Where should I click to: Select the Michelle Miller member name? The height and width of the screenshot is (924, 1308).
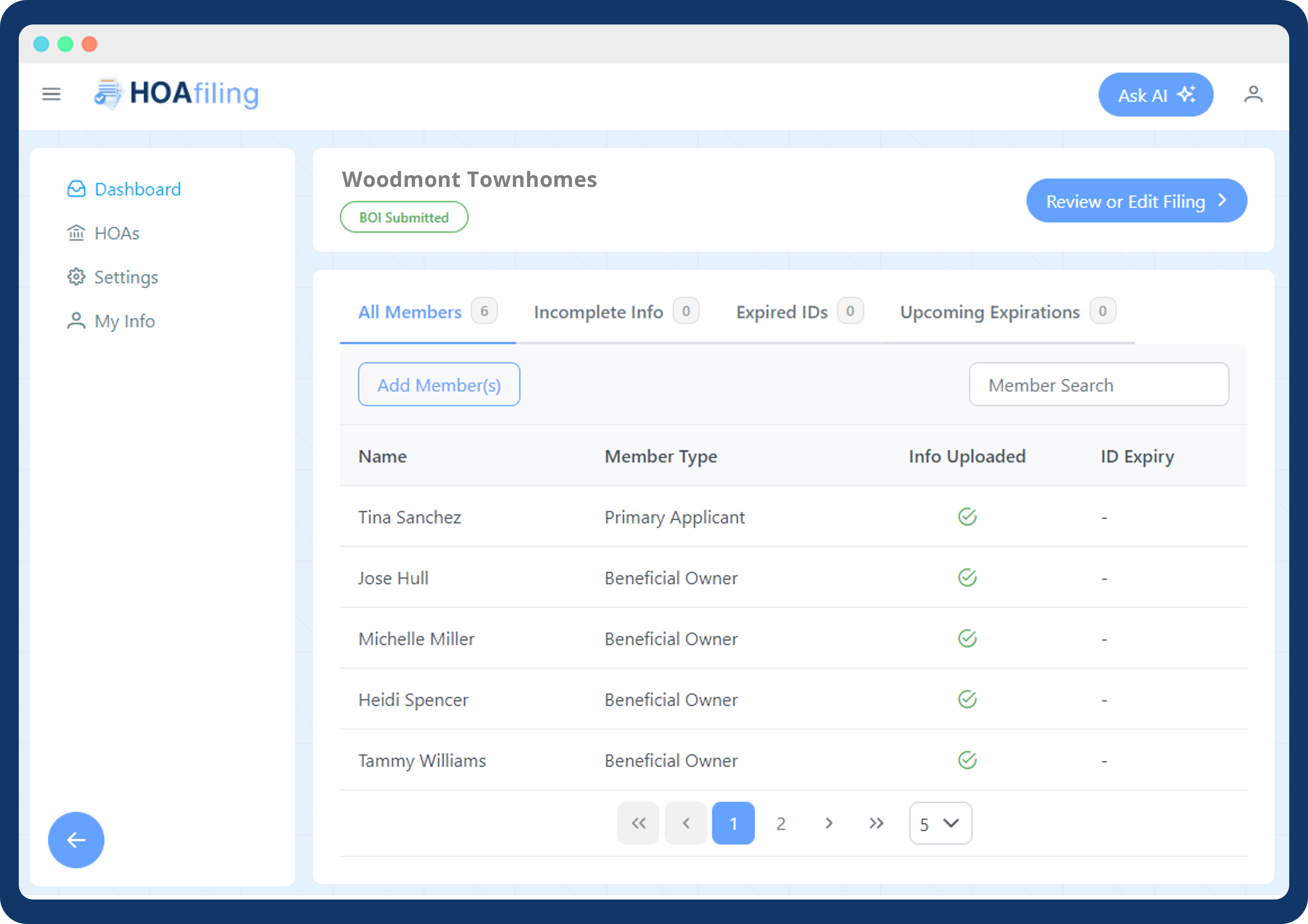point(416,639)
